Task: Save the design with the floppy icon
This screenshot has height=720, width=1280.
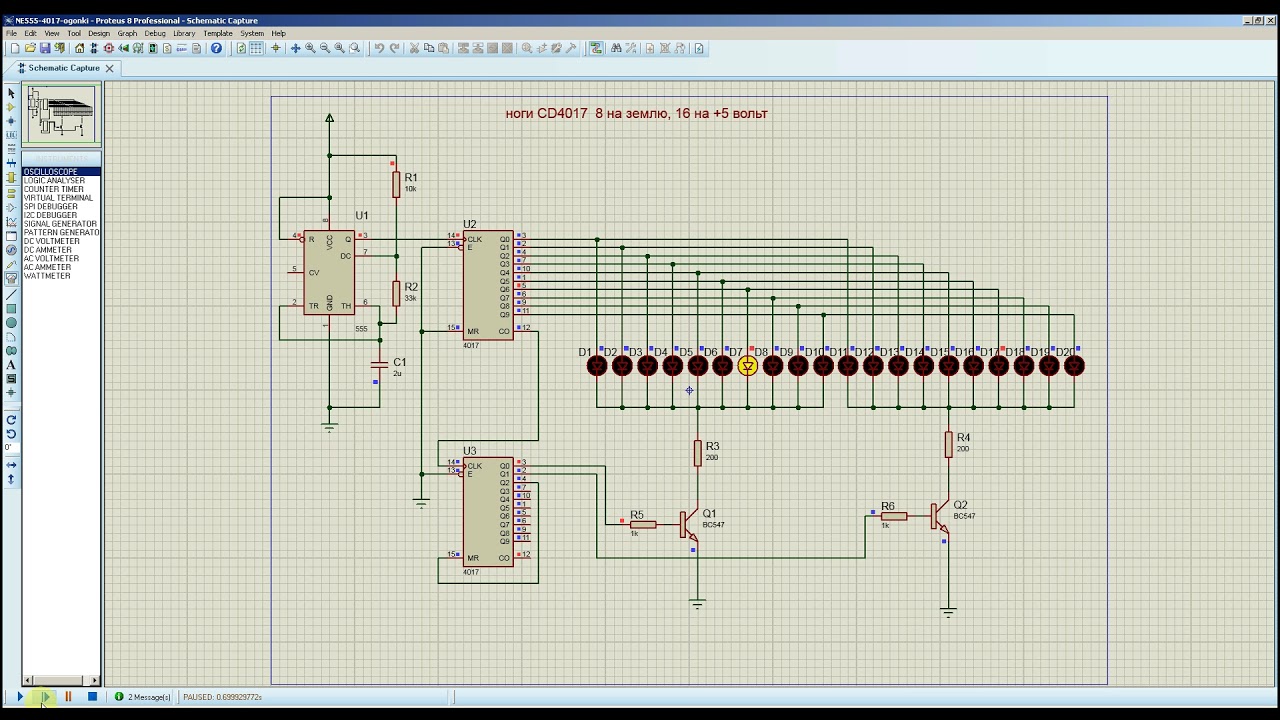Action: point(45,48)
